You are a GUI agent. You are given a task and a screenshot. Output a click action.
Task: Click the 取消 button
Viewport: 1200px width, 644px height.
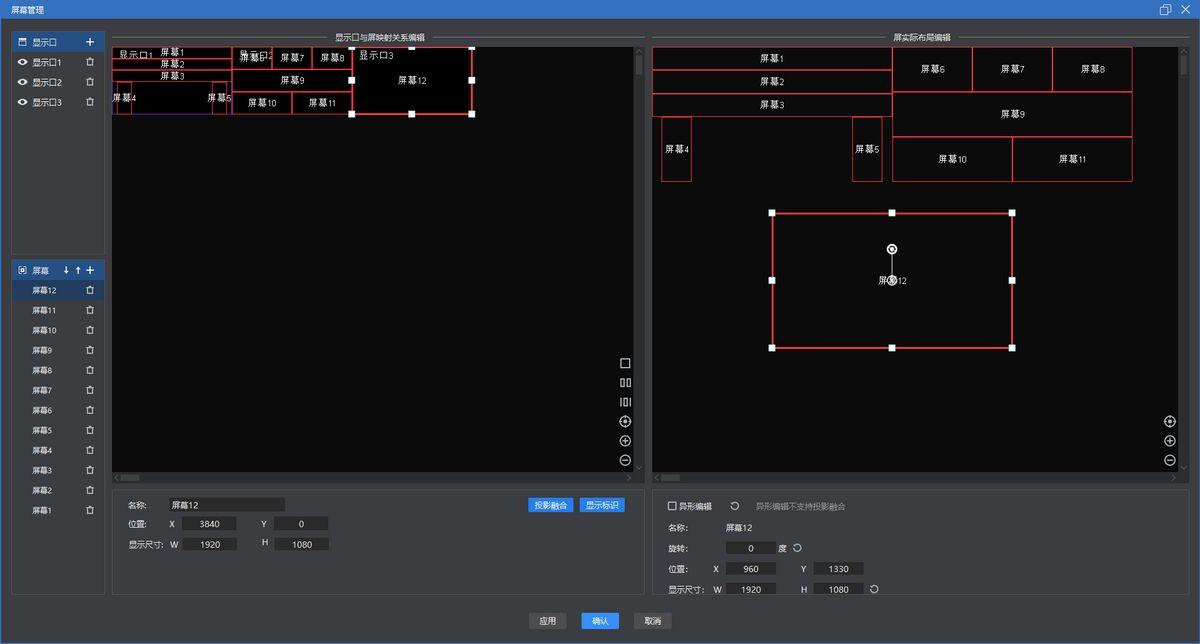click(x=653, y=621)
